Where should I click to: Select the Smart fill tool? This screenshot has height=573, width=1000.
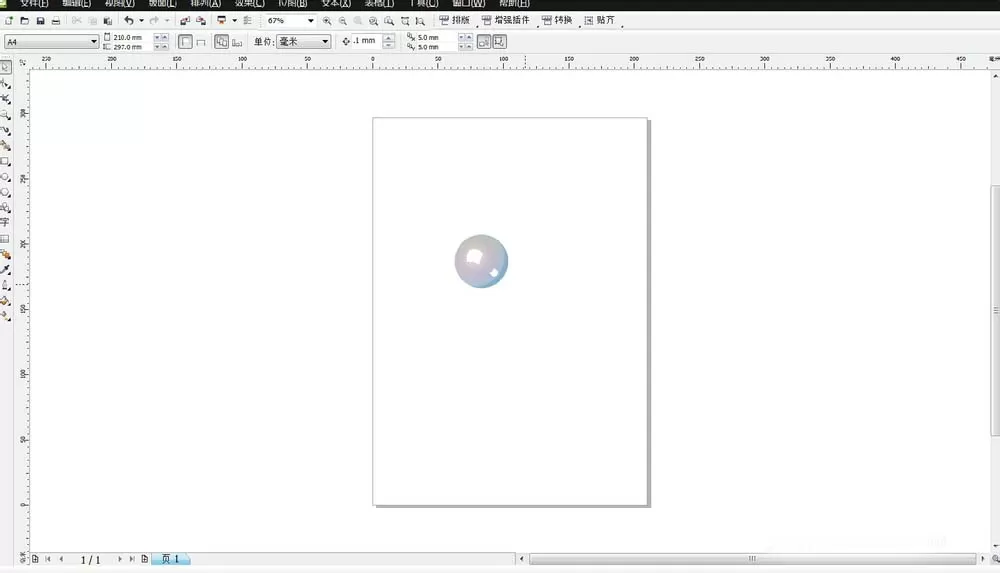[6, 146]
